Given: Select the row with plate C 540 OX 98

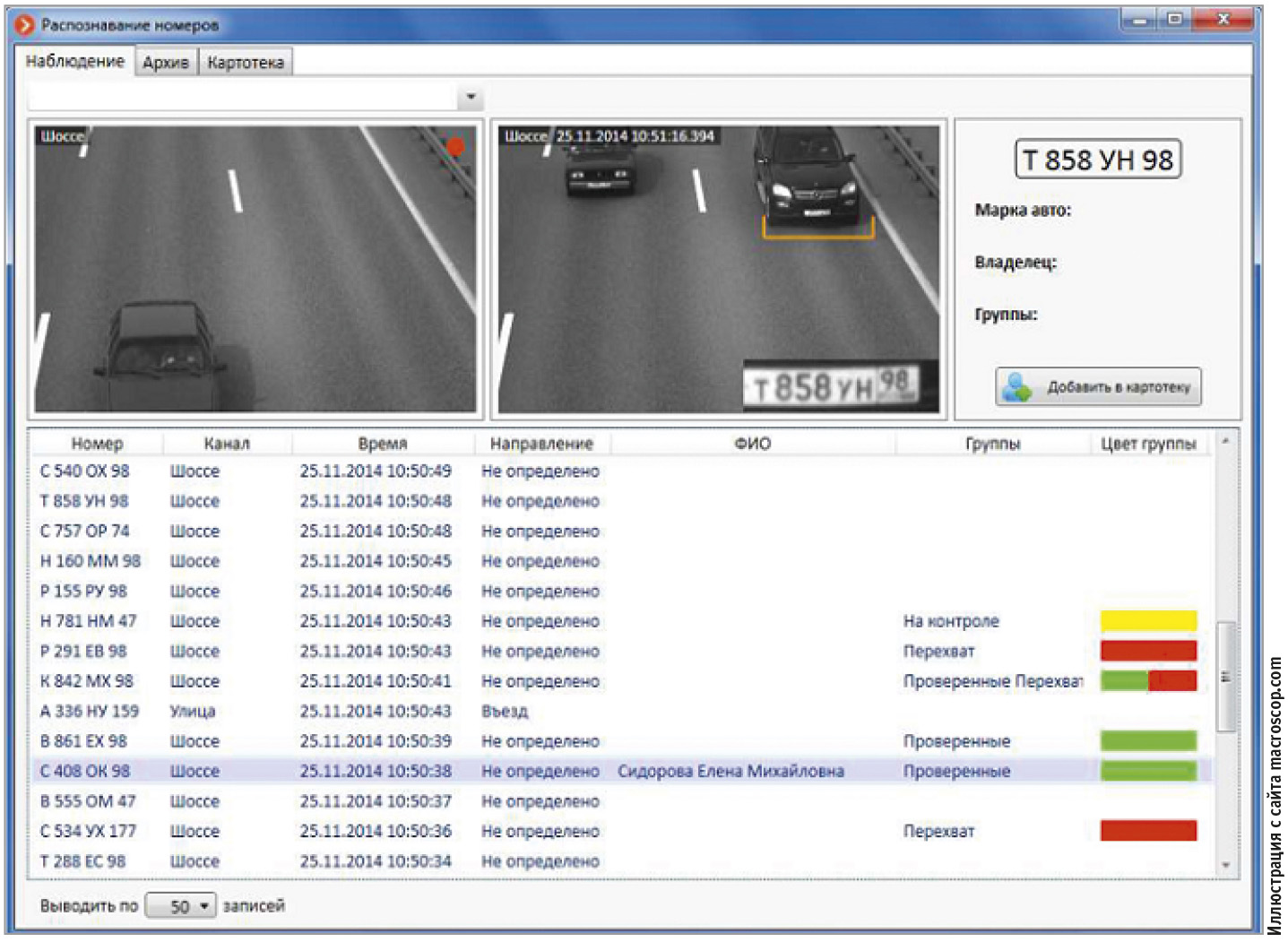Looking at the screenshot, I should click(x=622, y=471).
